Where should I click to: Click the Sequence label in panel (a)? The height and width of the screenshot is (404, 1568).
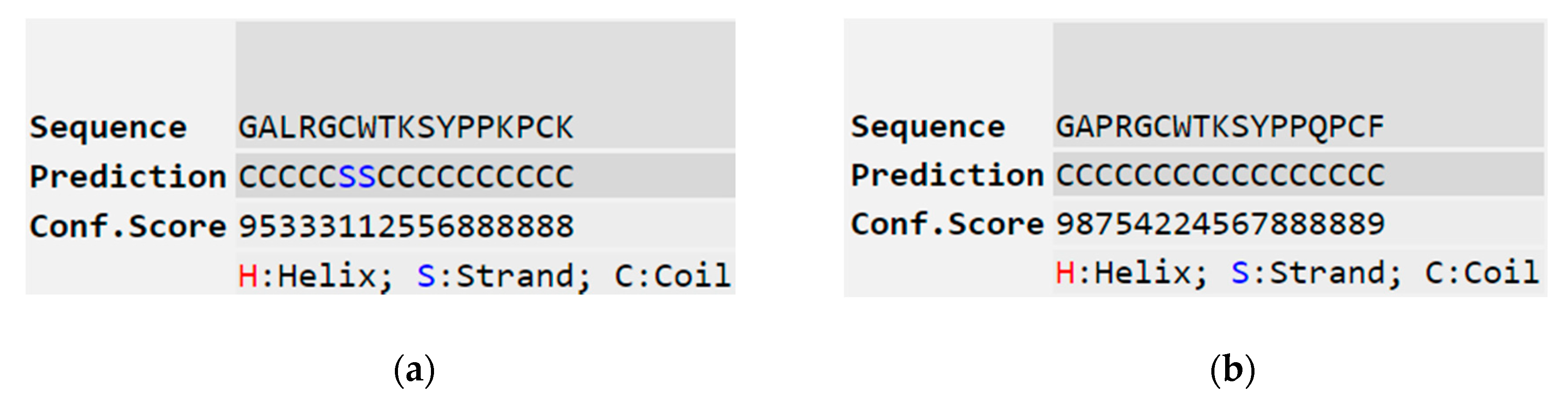pyautogui.click(x=109, y=128)
